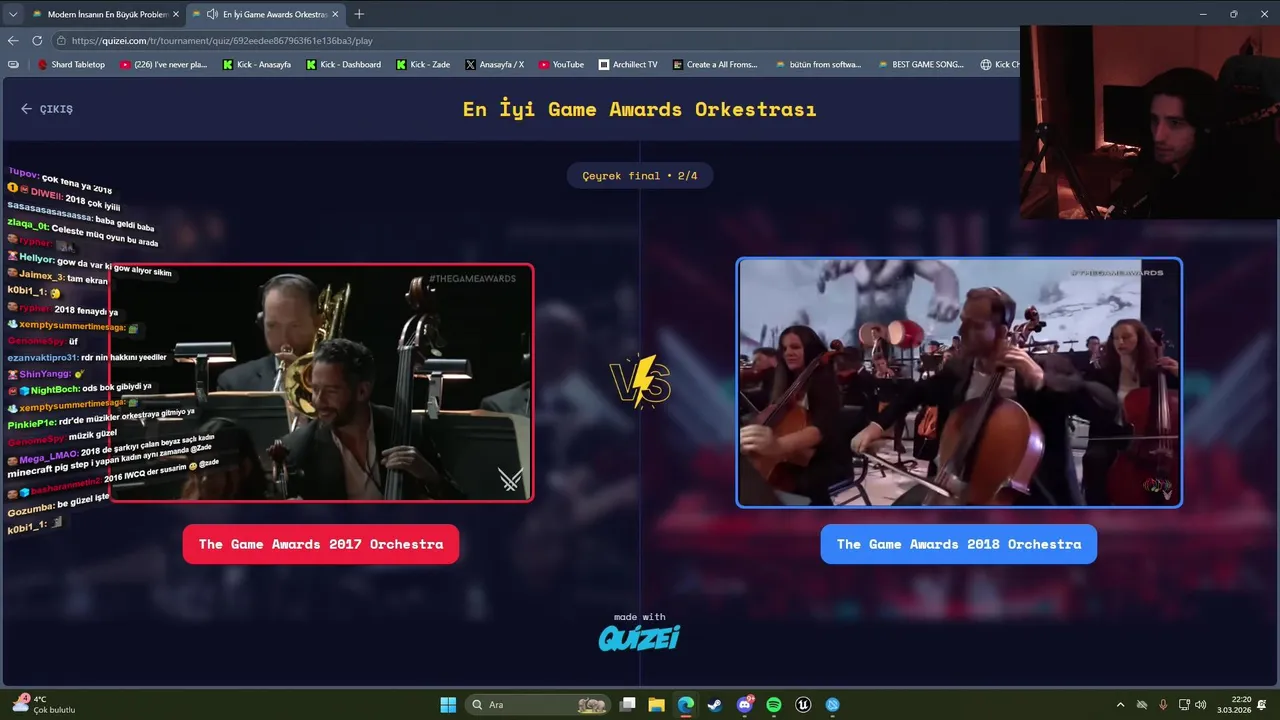Open the notification bell in the taskbar
Image resolution: width=1280 pixels, height=720 pixels.
pyautogui.click(x=1263, y=705)
